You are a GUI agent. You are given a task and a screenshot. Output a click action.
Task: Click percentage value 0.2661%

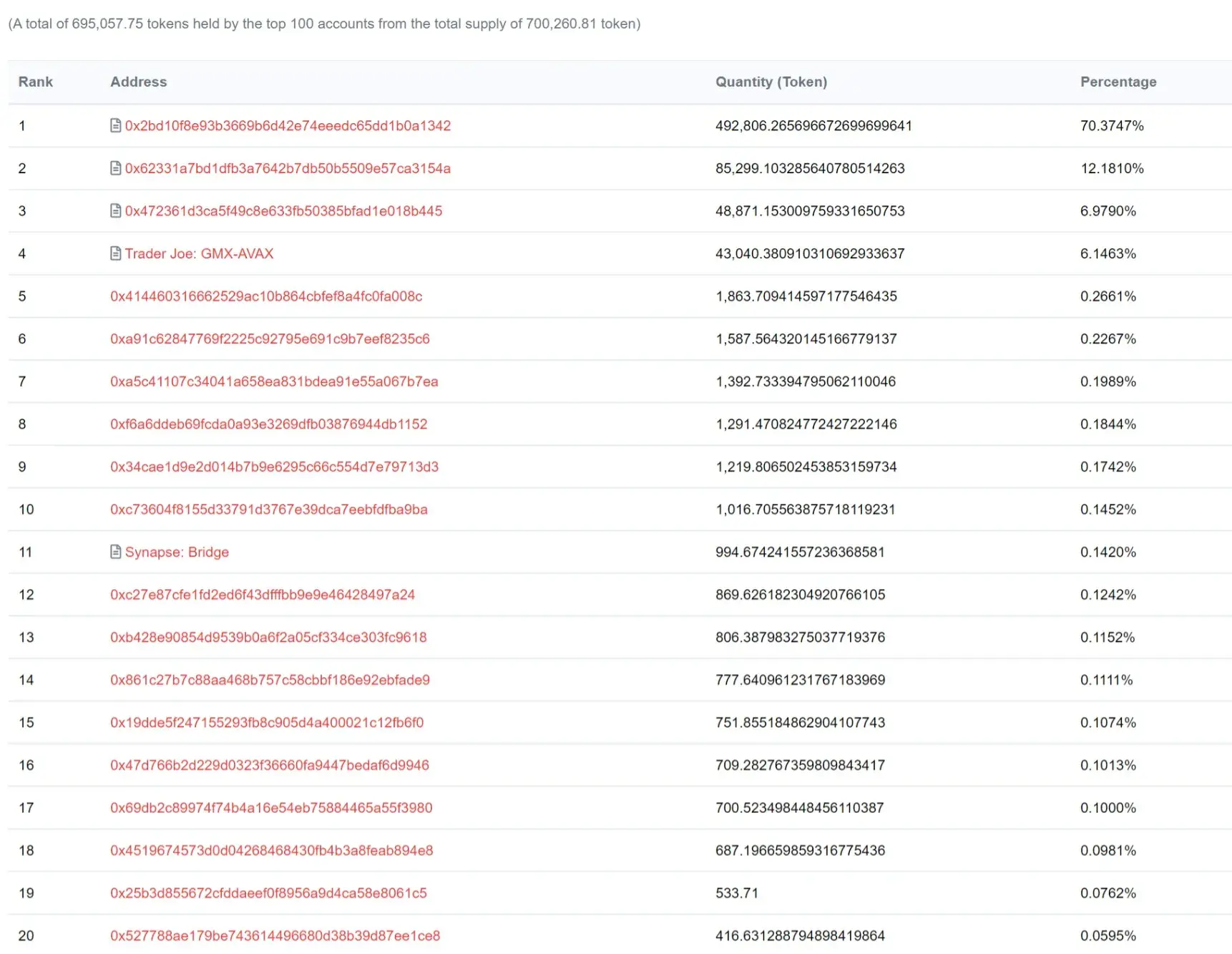click(x=1108, y=296)
